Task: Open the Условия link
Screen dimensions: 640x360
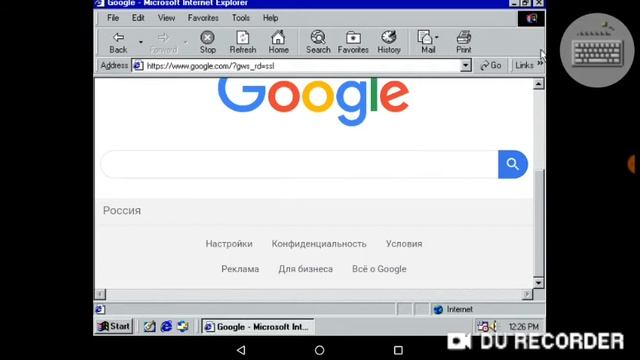Action: (404, 244)
